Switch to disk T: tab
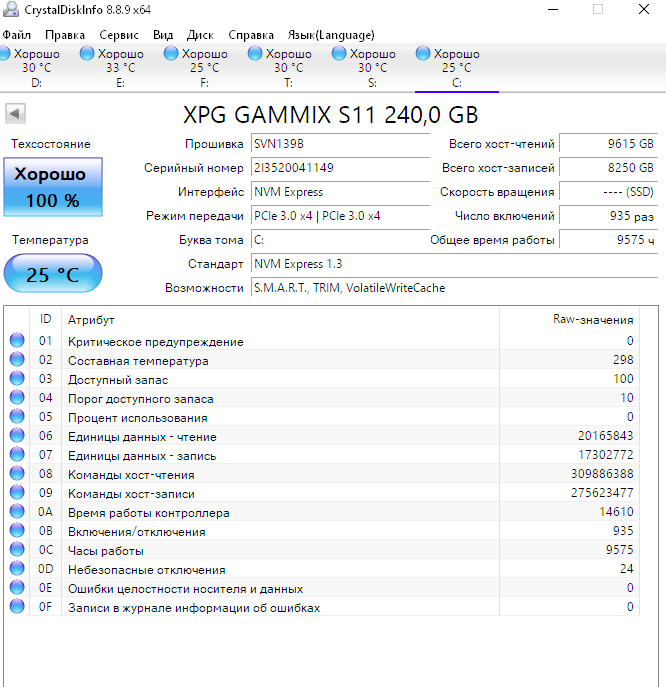 (288, 68)
